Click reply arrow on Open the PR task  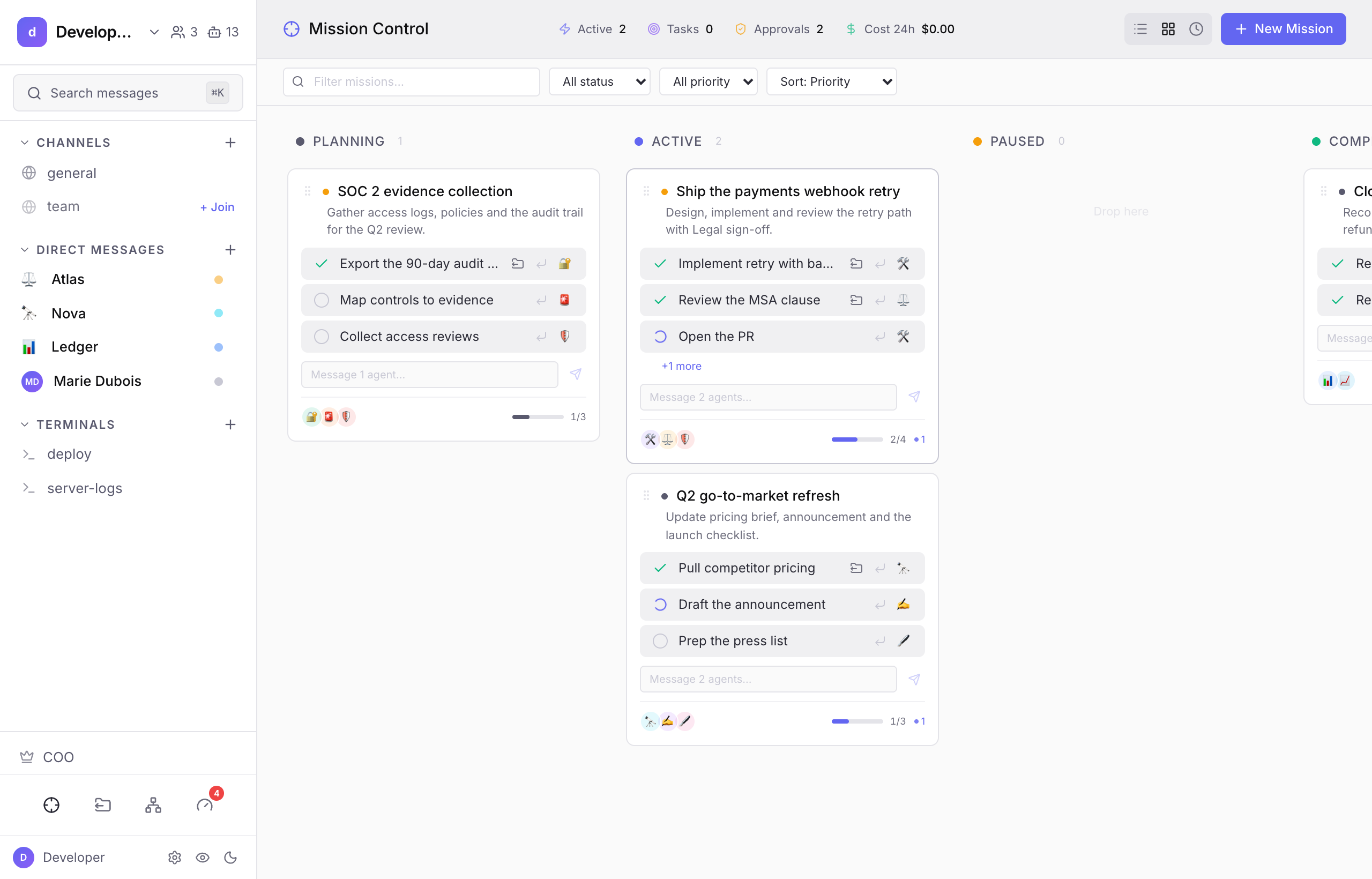coord(880,337)
